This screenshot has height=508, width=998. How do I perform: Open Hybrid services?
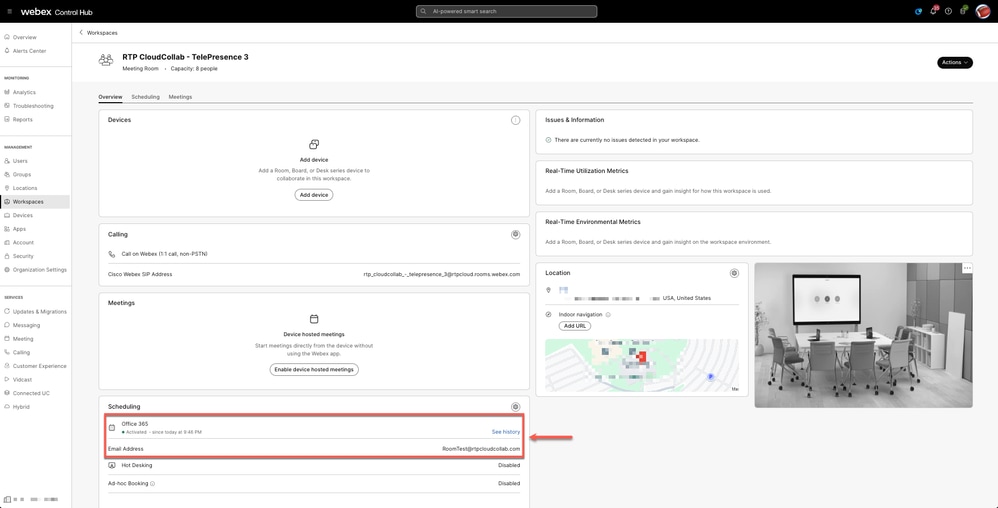pos(21,407)
